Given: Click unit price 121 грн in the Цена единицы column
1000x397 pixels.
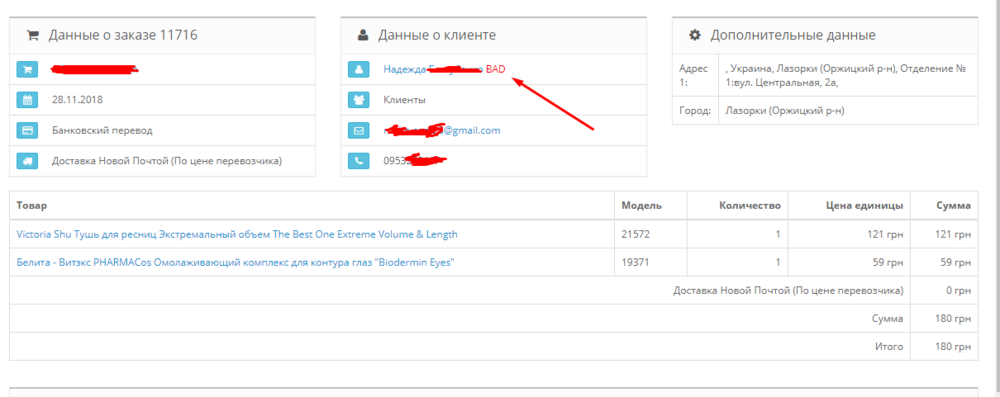Looking at the screenshot, I should pyautogui.click(x=885, y=234).
